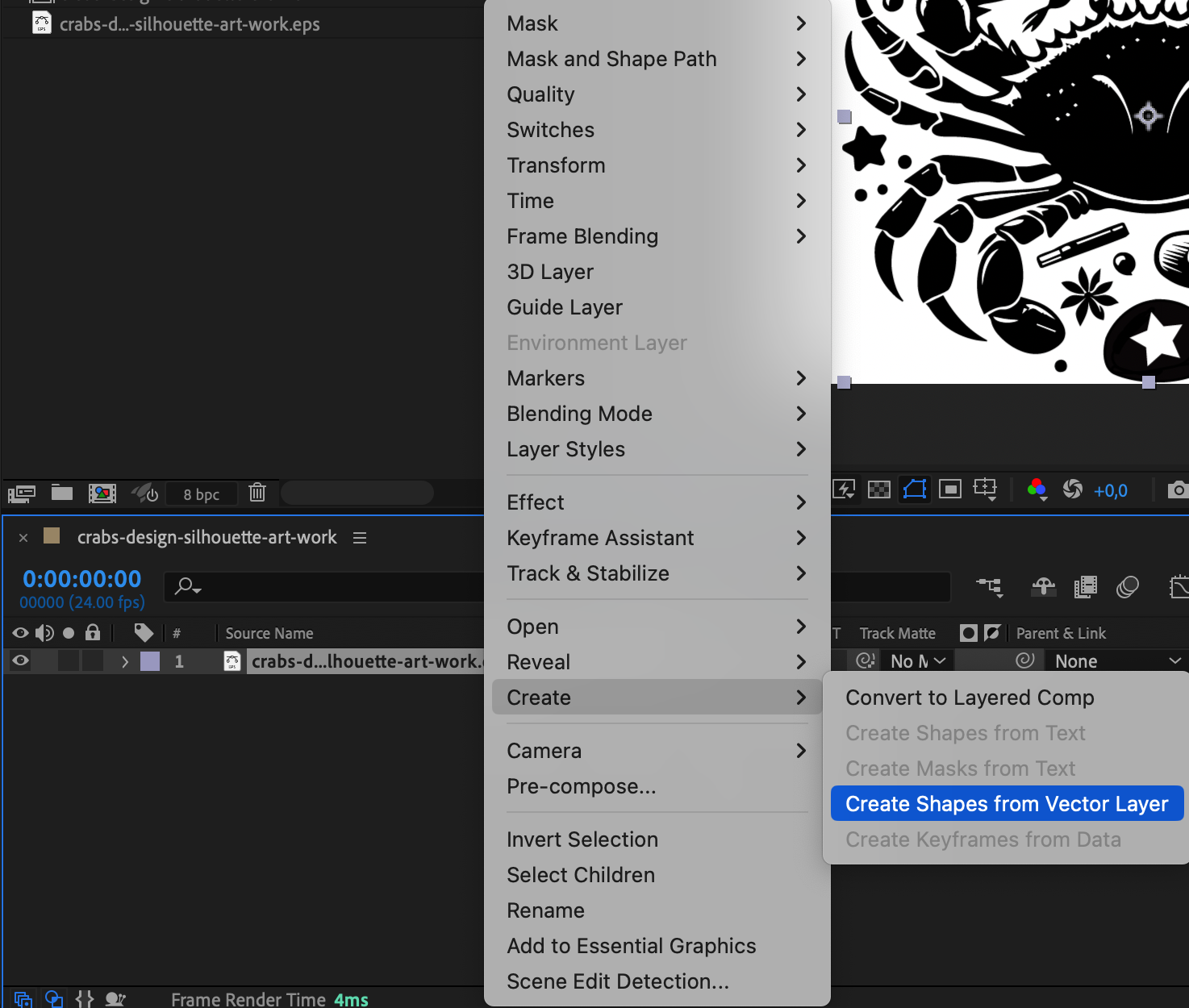Create a new folder in Project panel
The height and width of the screenshot is (1008, 1189).
click(x=62, y=492)
